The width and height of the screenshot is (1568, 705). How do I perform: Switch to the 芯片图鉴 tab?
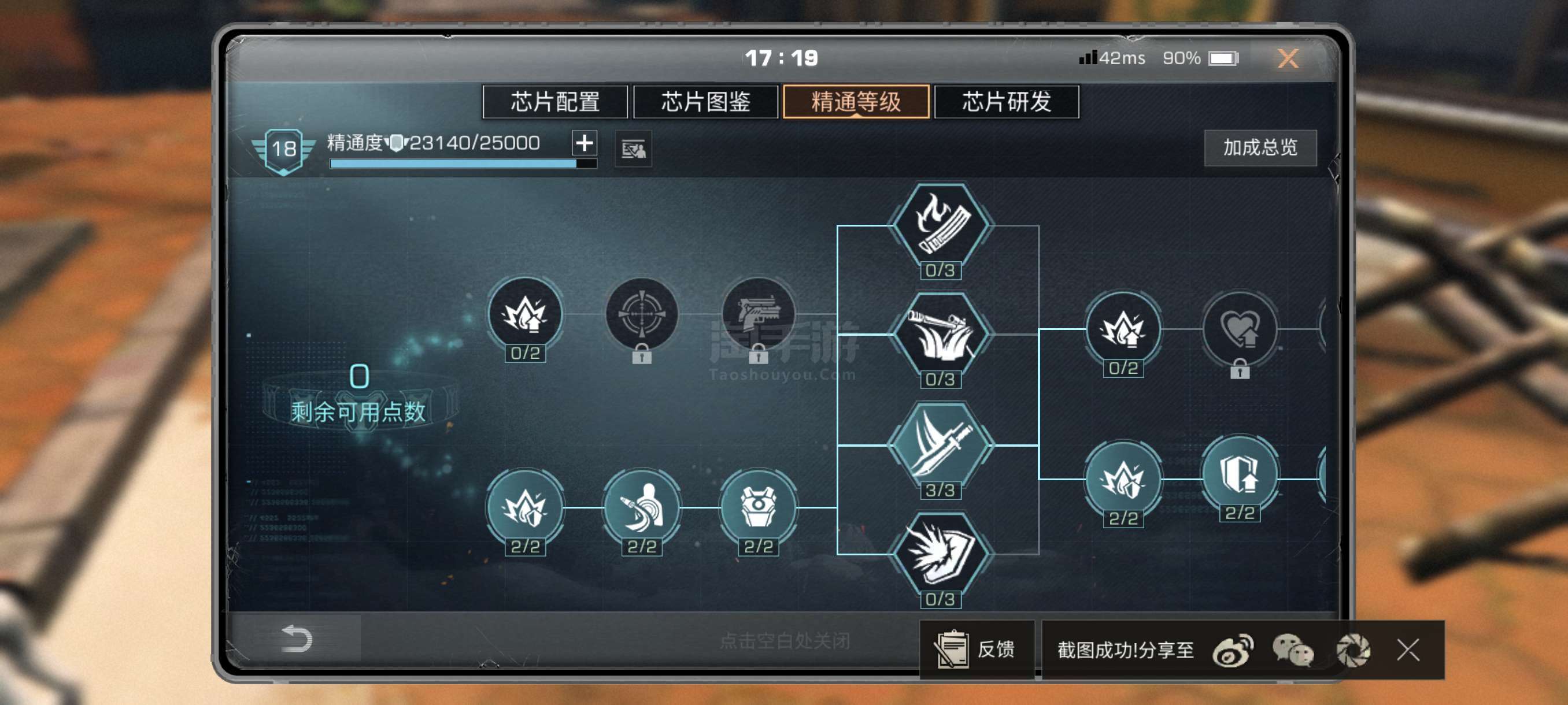pyautogui.click(x=705, y=102)
